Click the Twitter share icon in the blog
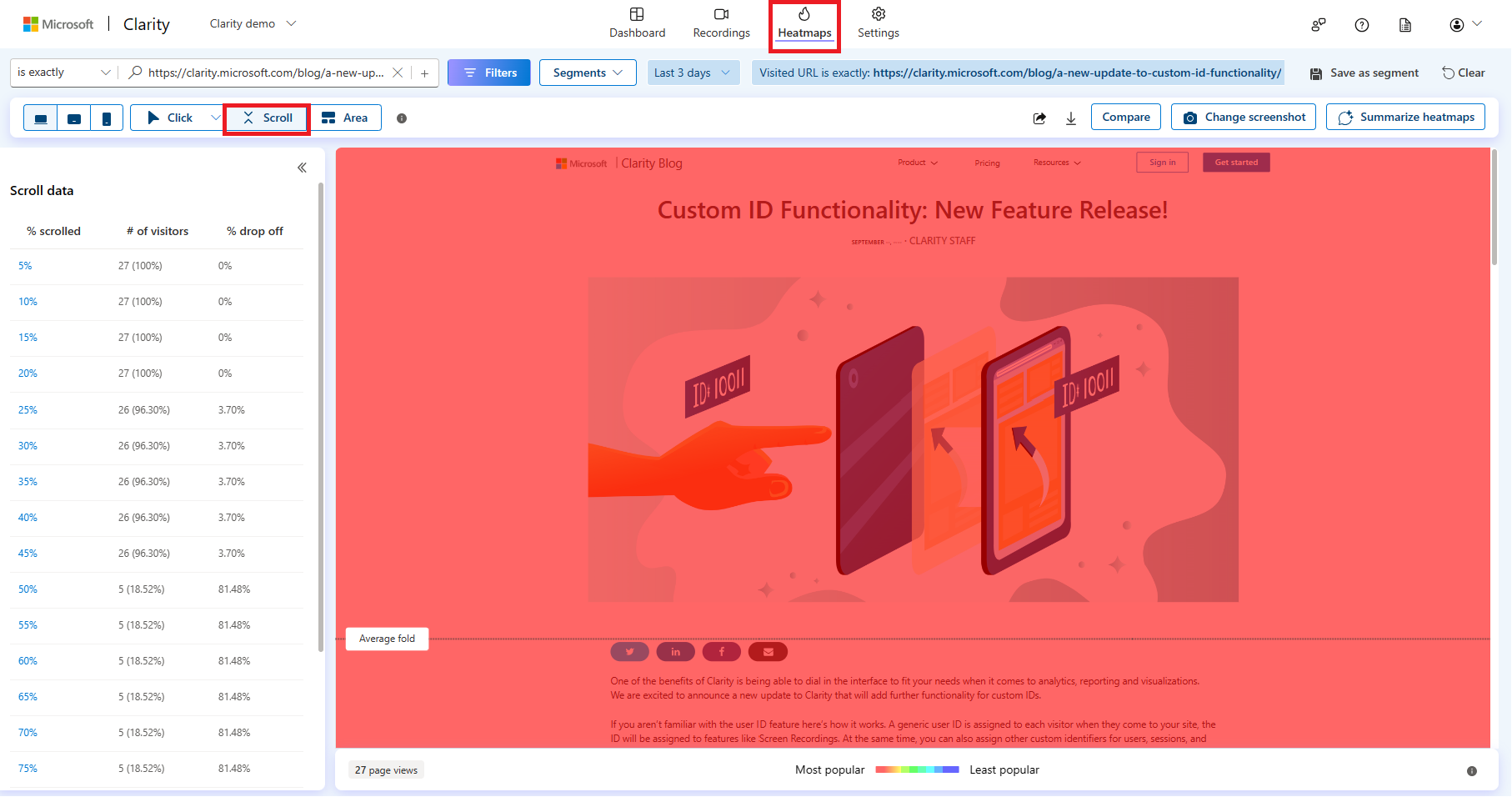The width and height of the screenshot is (1512, 797). 629,652
